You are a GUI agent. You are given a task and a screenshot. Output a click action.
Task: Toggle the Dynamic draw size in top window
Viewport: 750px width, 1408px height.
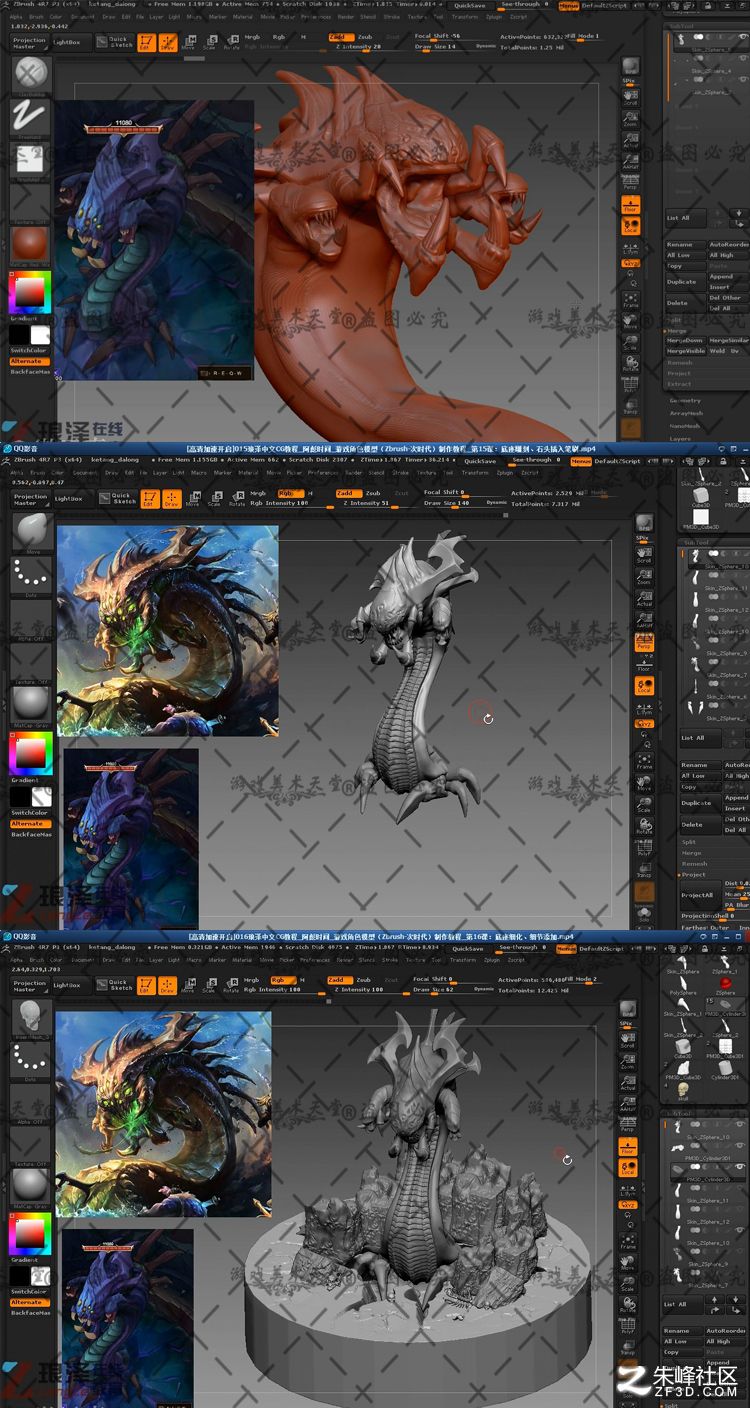point(485,46)
